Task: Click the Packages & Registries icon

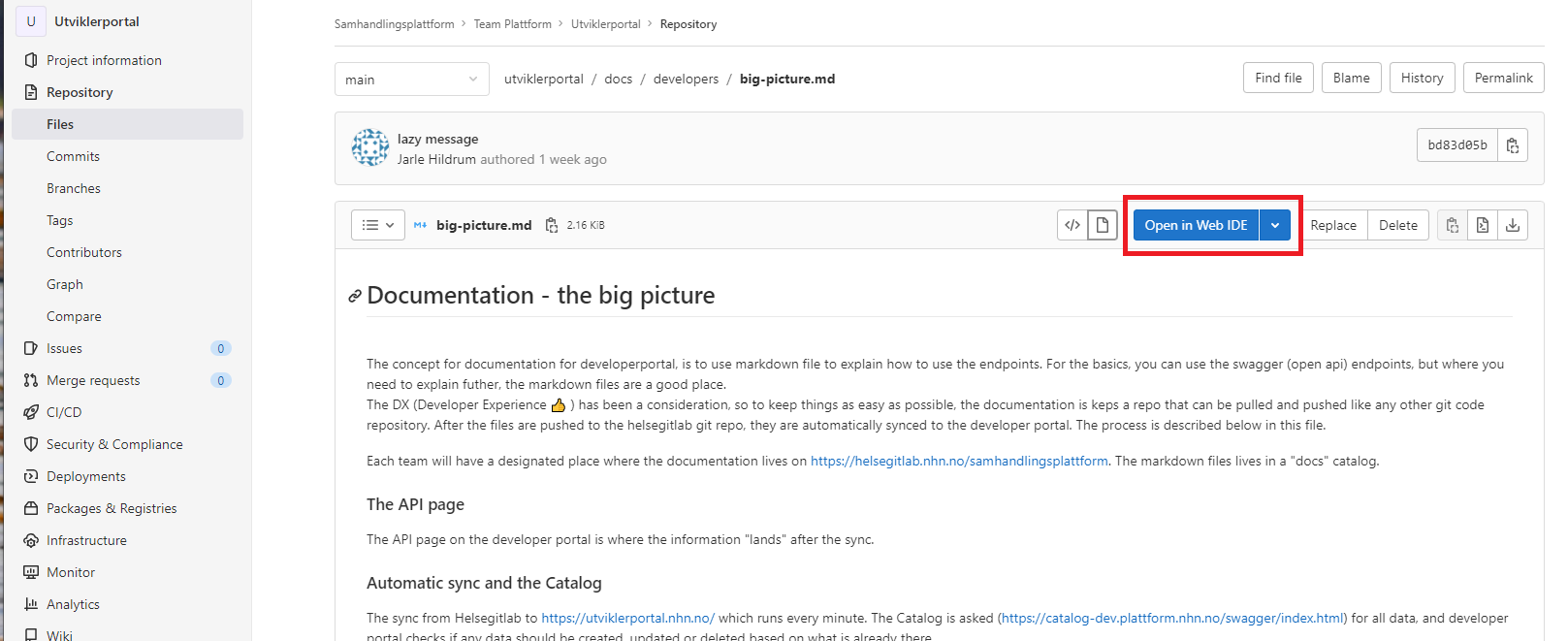Action: (x=31, y=508)
